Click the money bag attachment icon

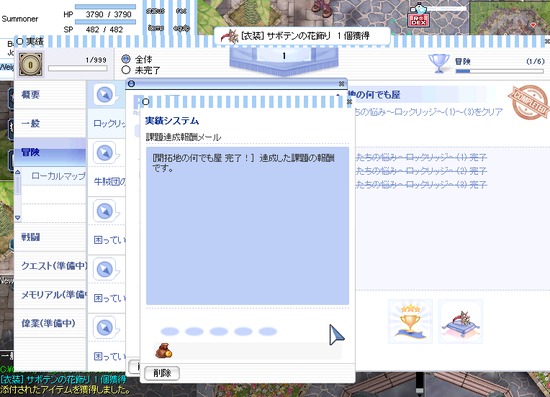(x=164, y=350)
